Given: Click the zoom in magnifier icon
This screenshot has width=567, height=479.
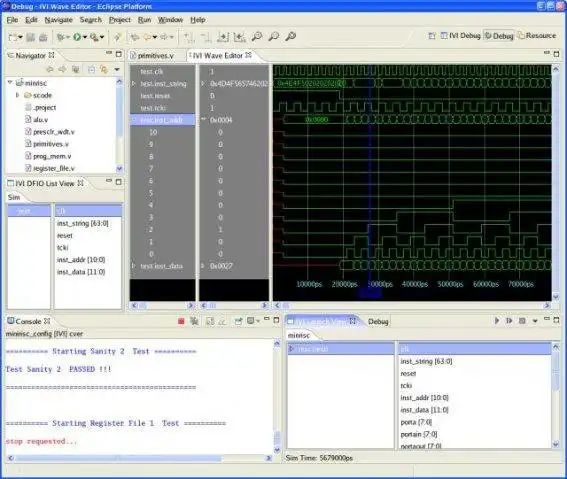Looking at the screenshot, I should point(257,36).
